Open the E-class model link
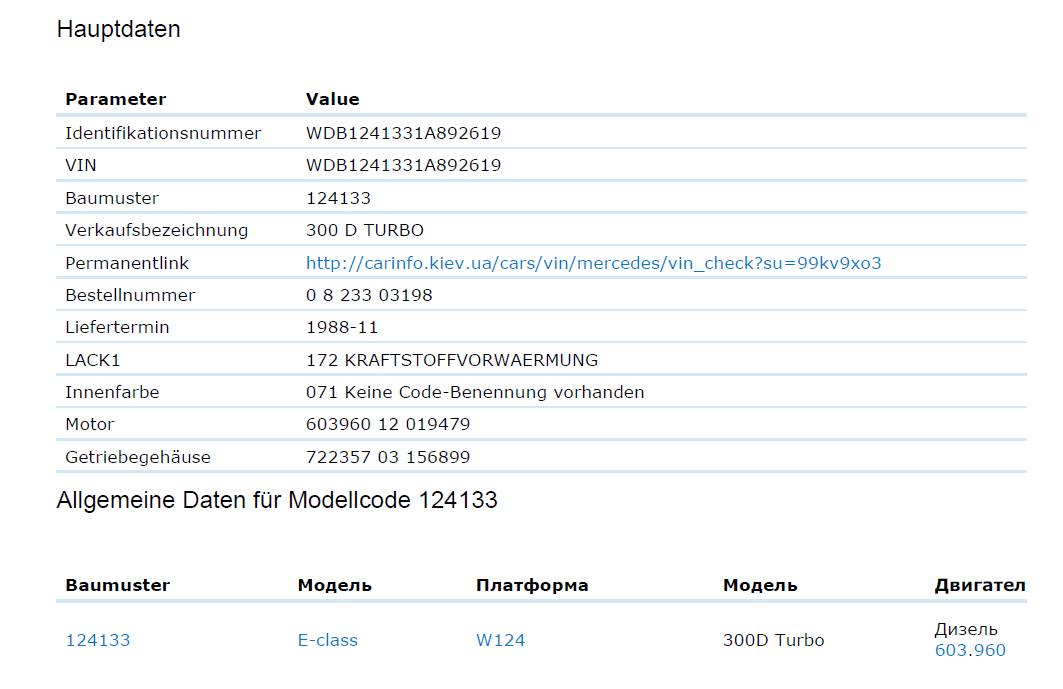This screenshot has height=689, width=1063. pyautogui.click(x=327, y=640)
